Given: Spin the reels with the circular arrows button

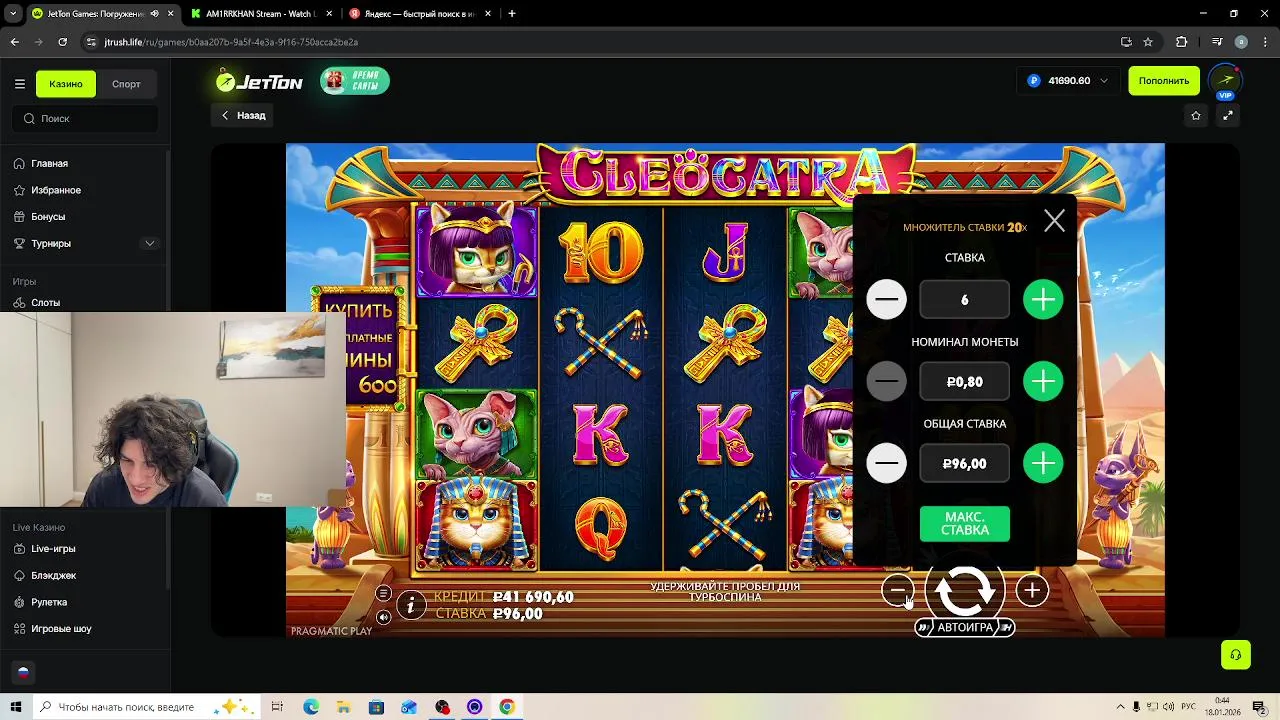Looking at the screenshot, I should (x=965, y=590).
